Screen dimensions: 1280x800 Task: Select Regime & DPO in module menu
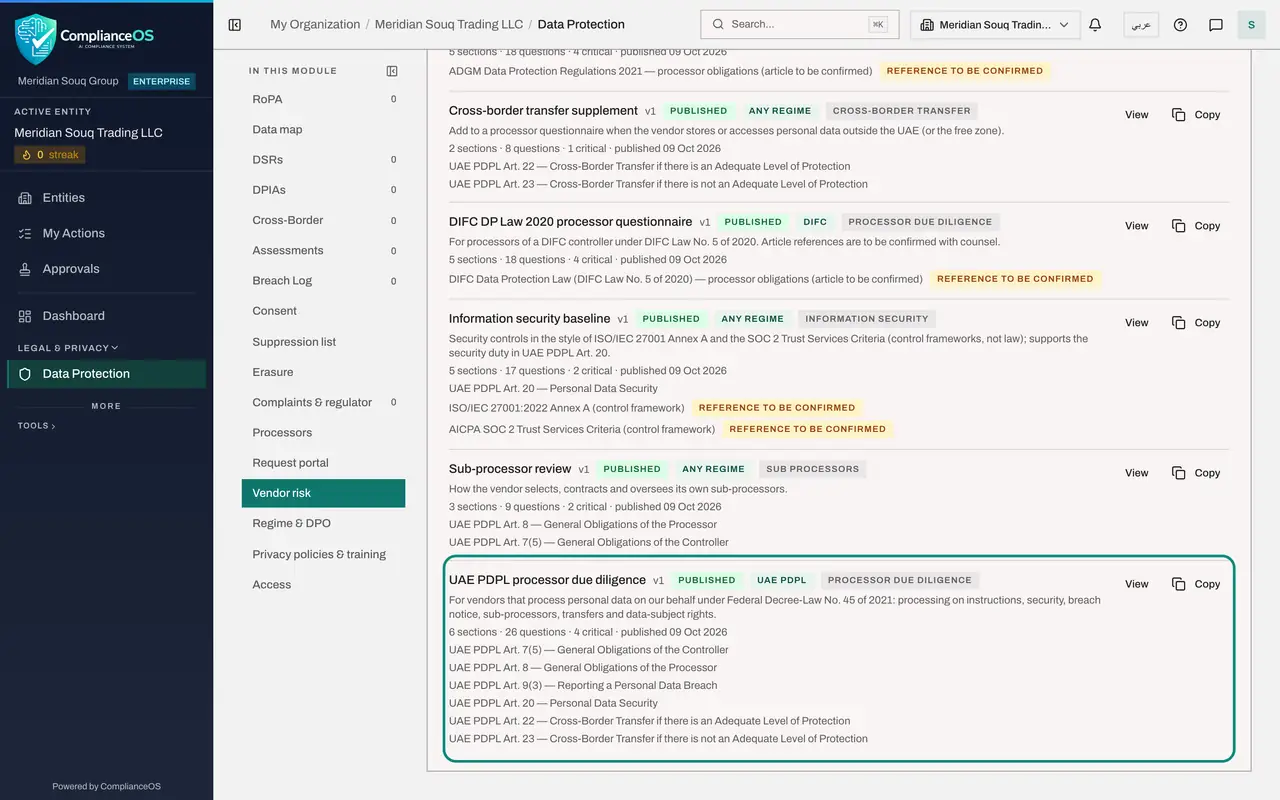[323, 523]
